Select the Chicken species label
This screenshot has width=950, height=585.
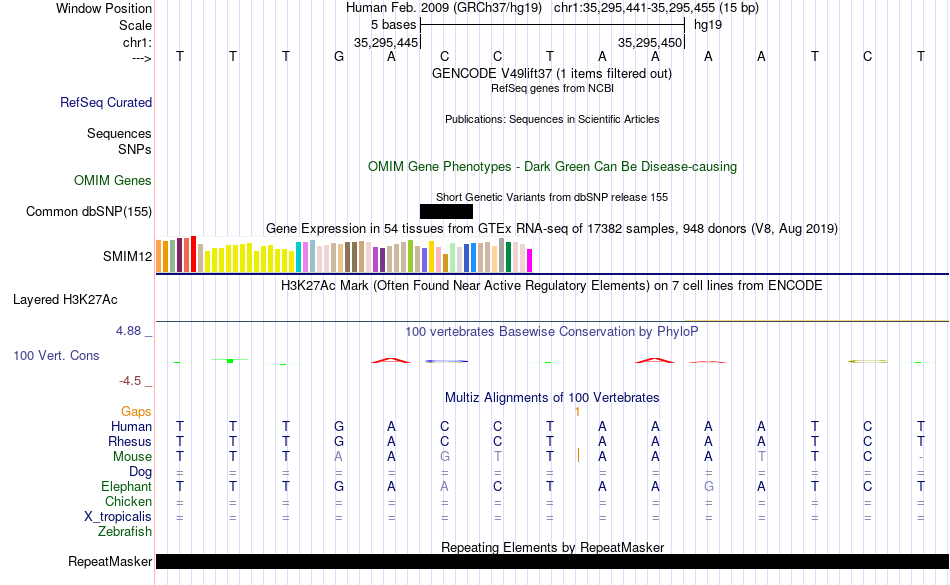(128, 501)
